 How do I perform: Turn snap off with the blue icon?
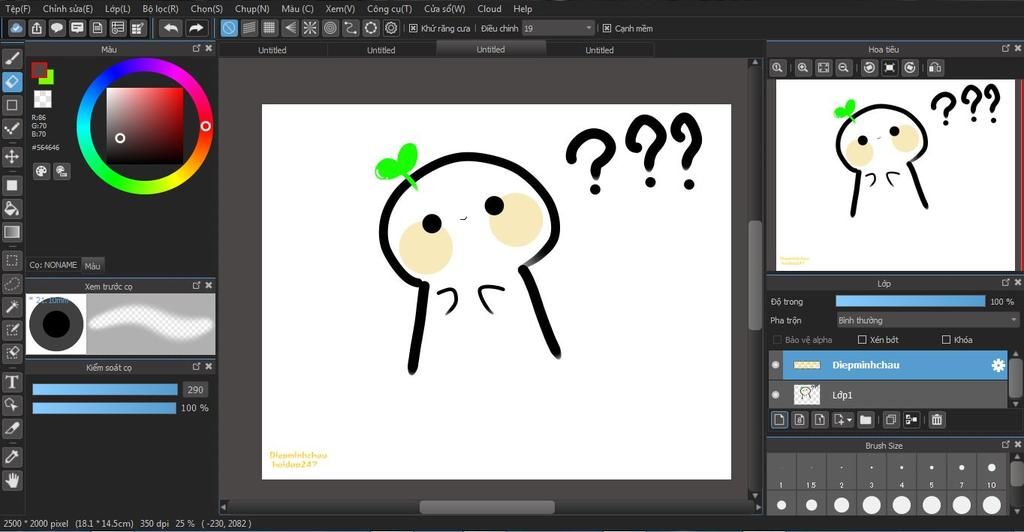tap(229, 28)
